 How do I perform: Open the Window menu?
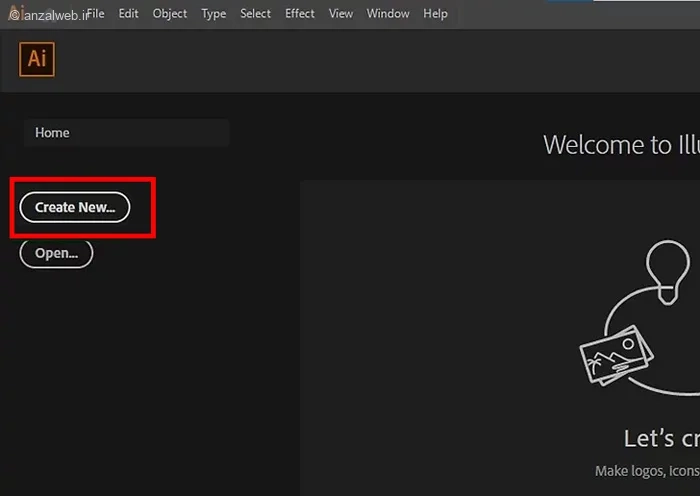388,14
